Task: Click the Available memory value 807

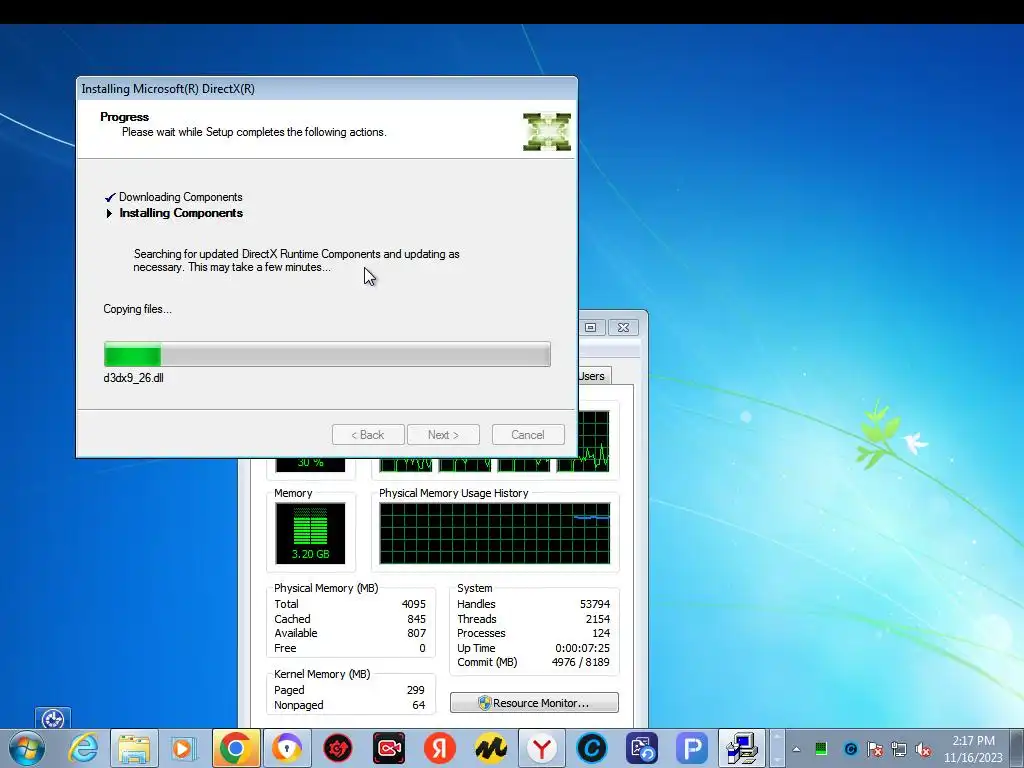Action: [416, 633]
